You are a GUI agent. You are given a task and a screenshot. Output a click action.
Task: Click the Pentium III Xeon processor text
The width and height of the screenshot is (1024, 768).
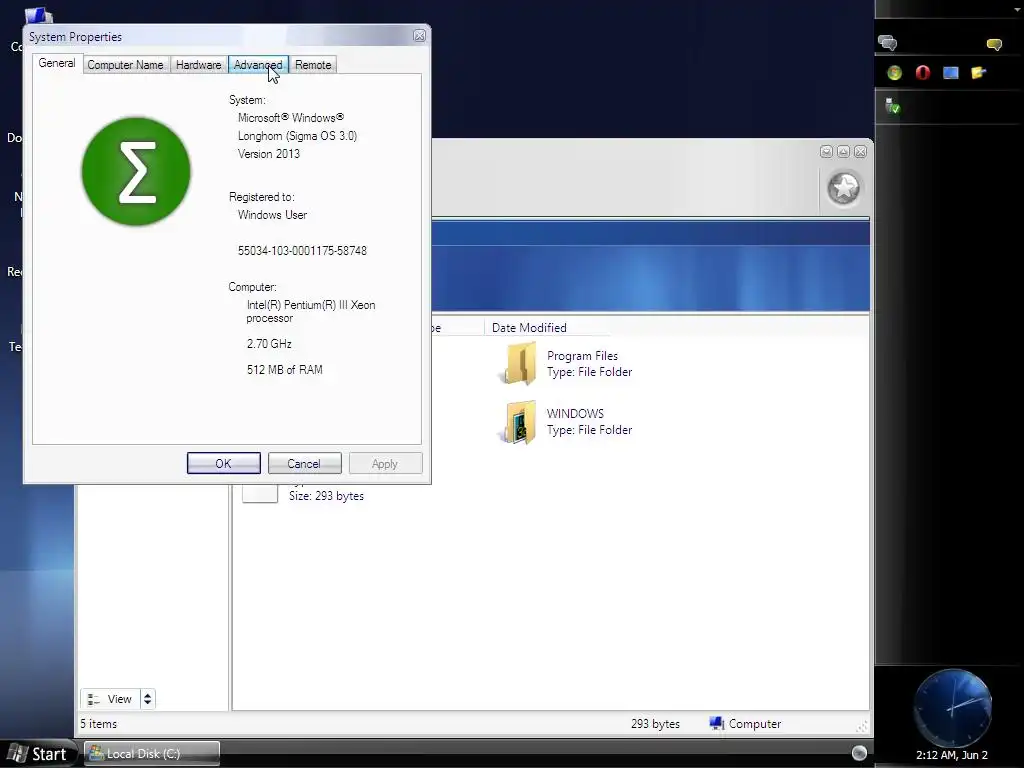310,312
